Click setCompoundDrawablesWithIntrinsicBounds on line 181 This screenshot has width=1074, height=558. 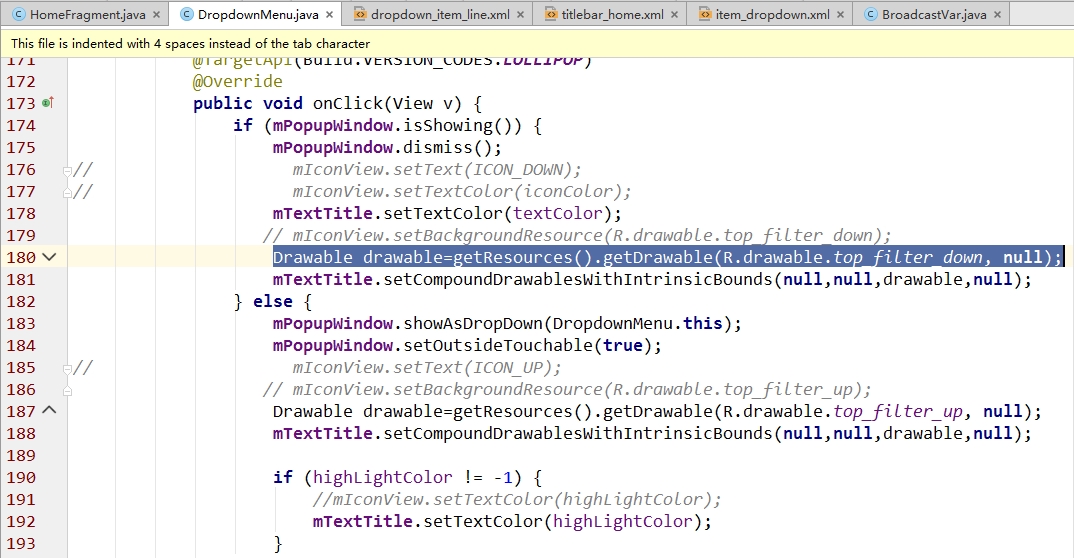click(652, 279)
